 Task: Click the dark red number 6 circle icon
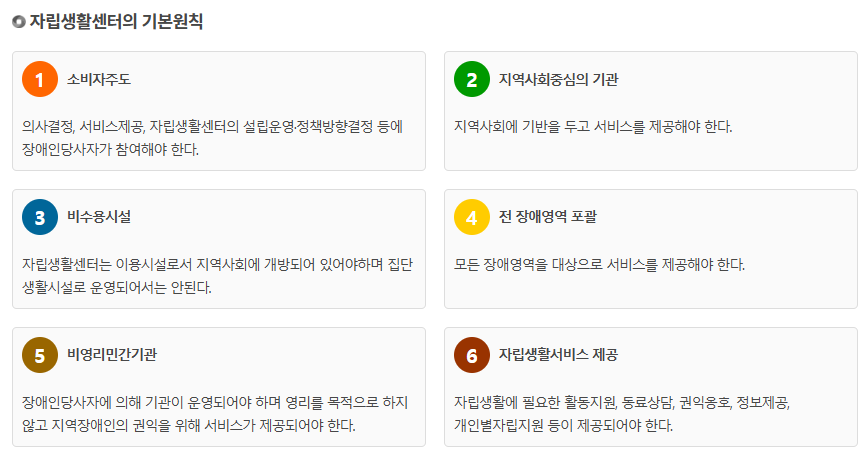pos(472,355)
